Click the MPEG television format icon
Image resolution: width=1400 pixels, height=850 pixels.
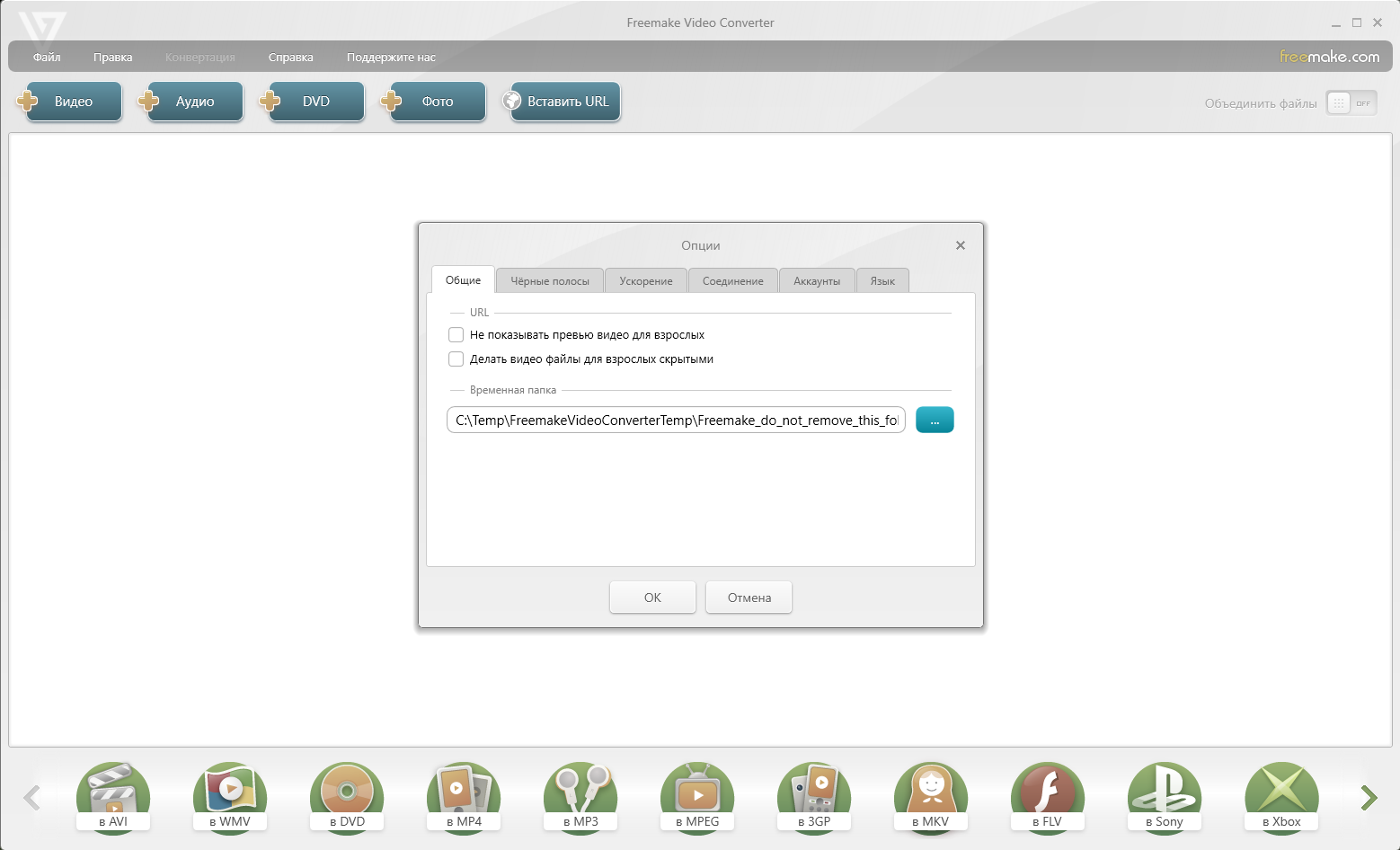point(697,796)
